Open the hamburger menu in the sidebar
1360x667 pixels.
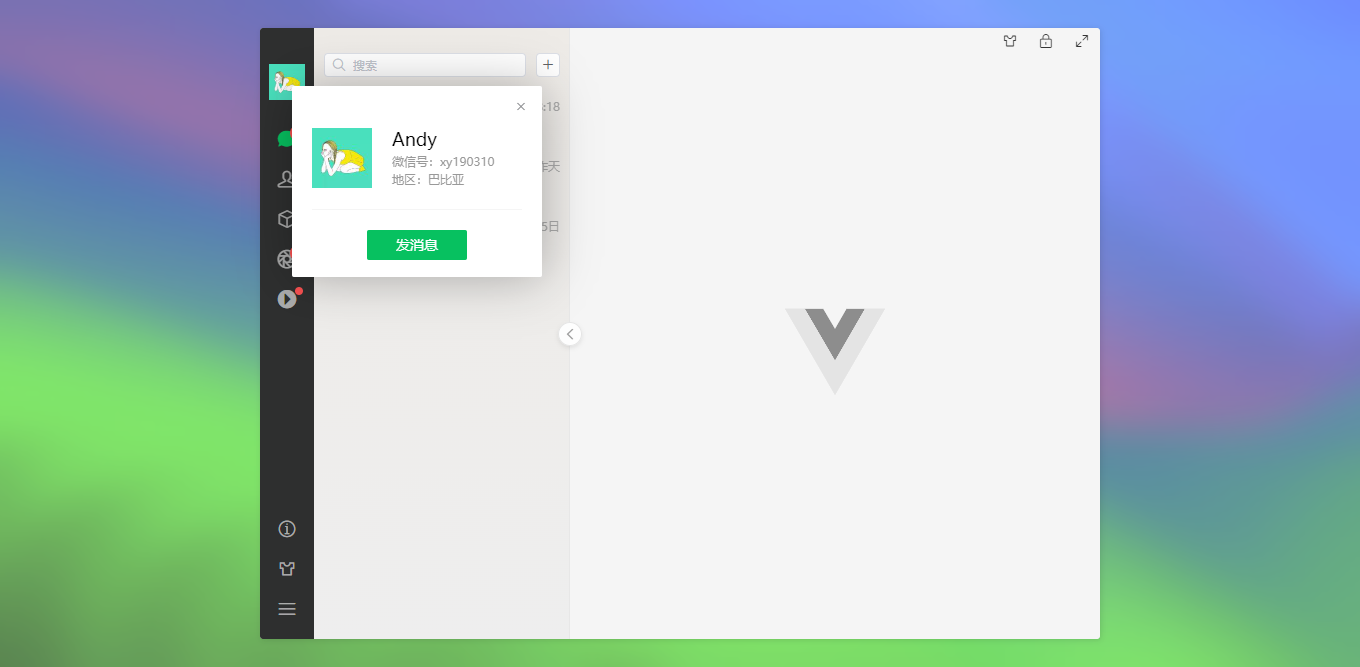pyautogui.click(x=287, y=609)
